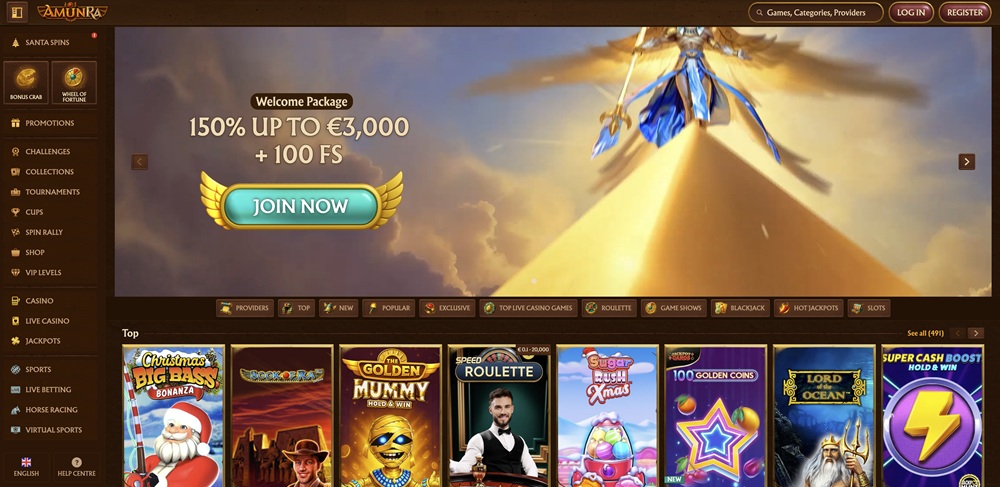Select the Hot Jackpots category chip

(809, 308)
